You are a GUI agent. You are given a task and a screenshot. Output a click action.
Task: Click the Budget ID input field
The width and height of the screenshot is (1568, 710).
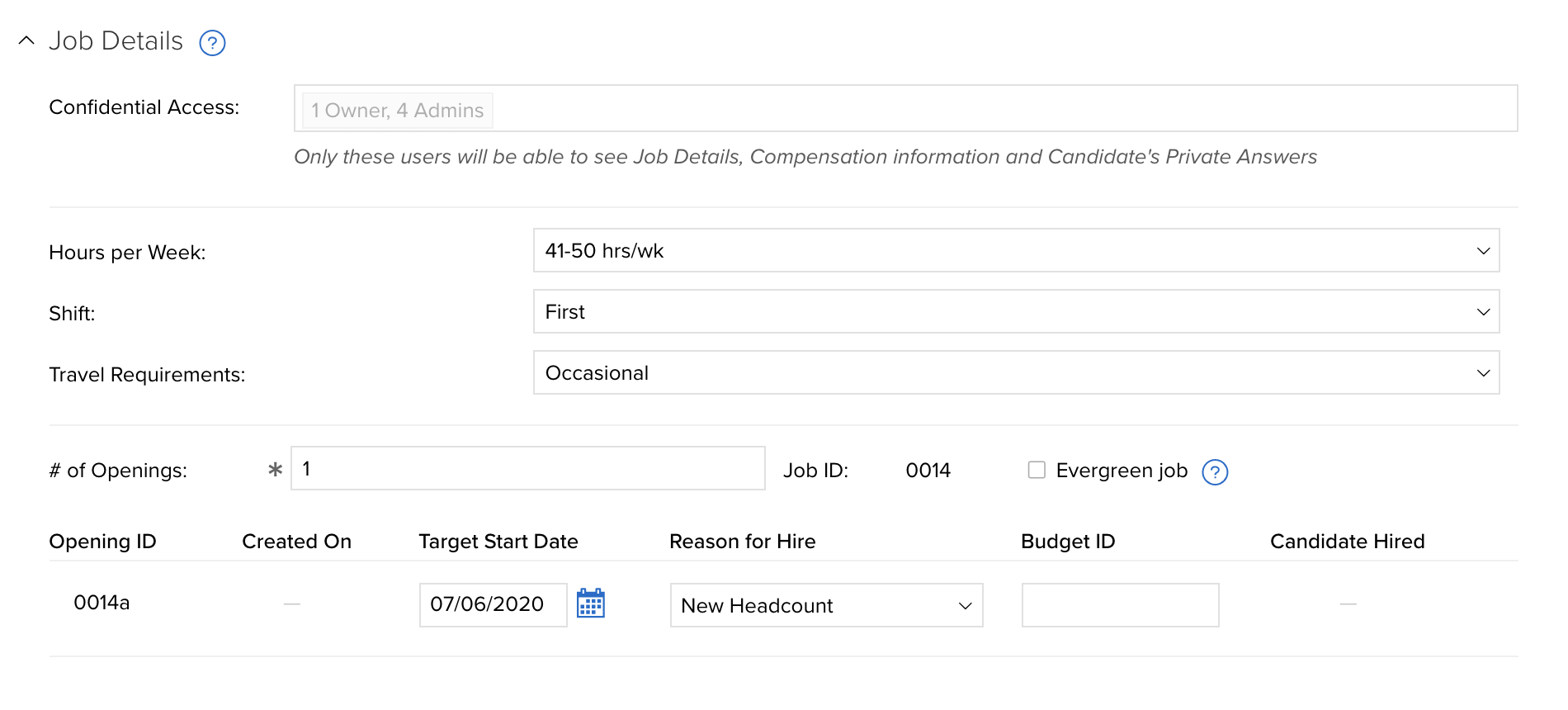(x=1120, y=605)
